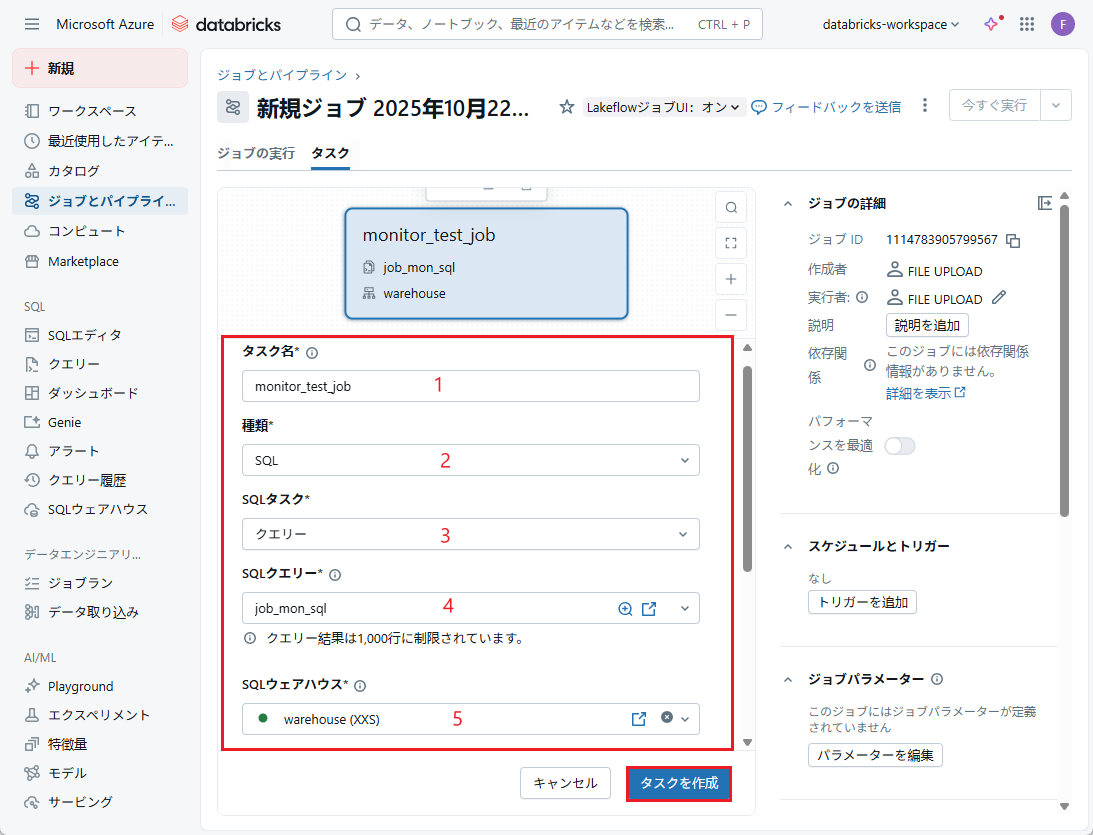This screenshot has width=1093, height=835.
Task: Click the タスク名 input field
Action: pyautogui.click(x=470, y=386)
